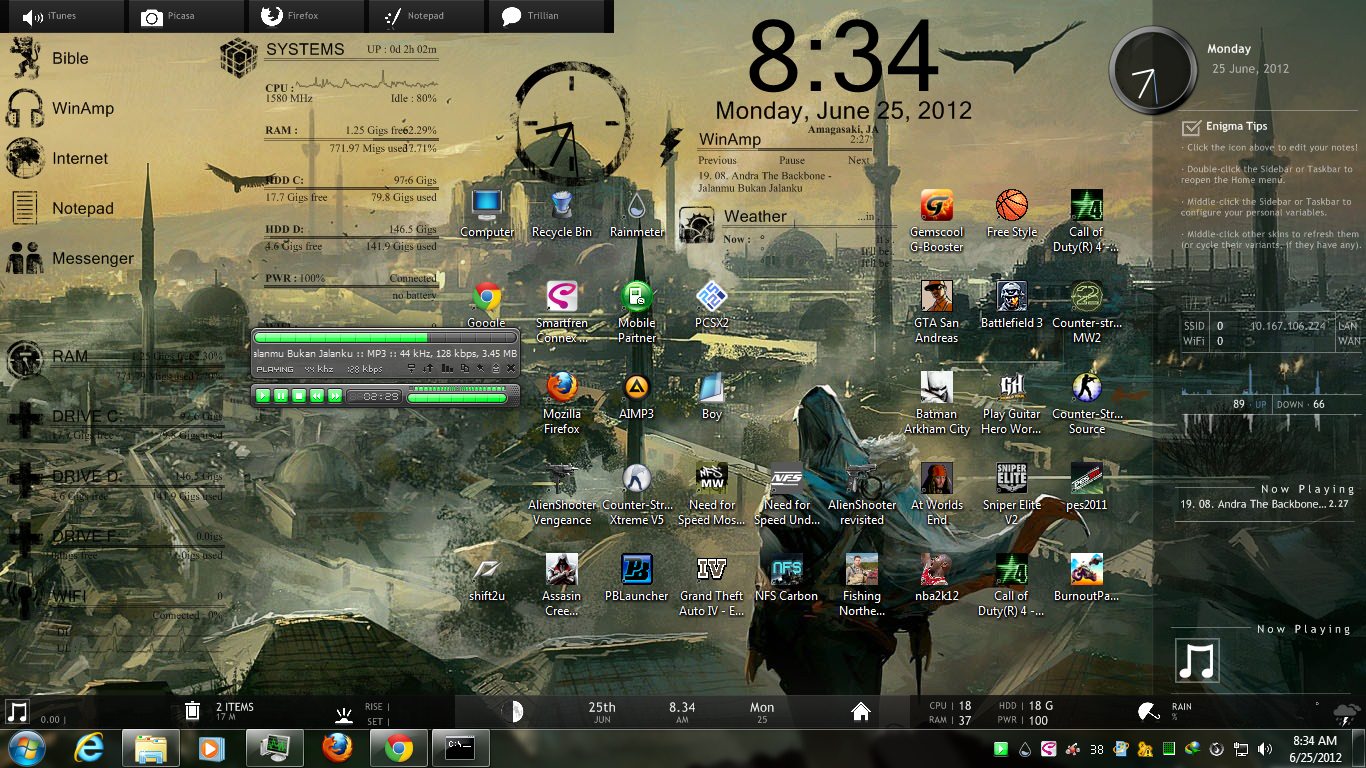Click the trash 2 ITEMS widget
Screen dimensions: 1366x768
point(220,711)
